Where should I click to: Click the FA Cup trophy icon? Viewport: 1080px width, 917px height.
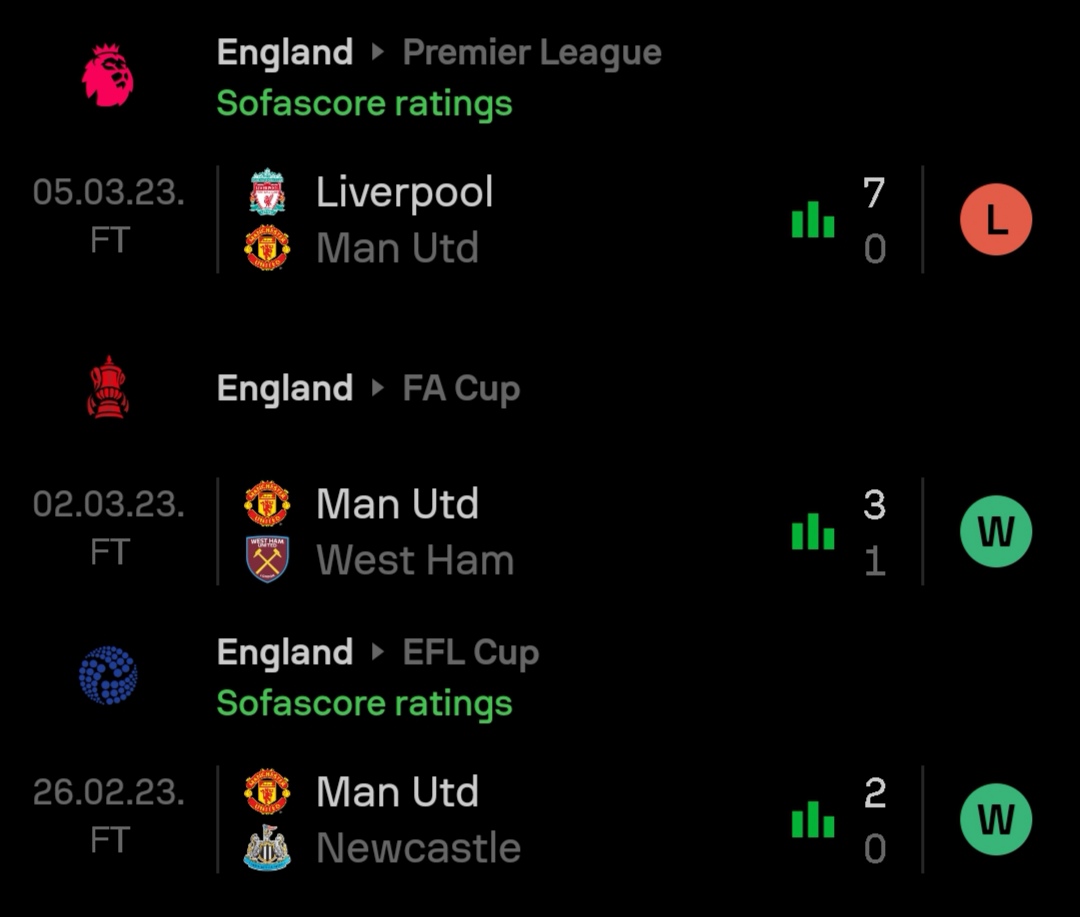pyautogui.click(x=107, y=387)
